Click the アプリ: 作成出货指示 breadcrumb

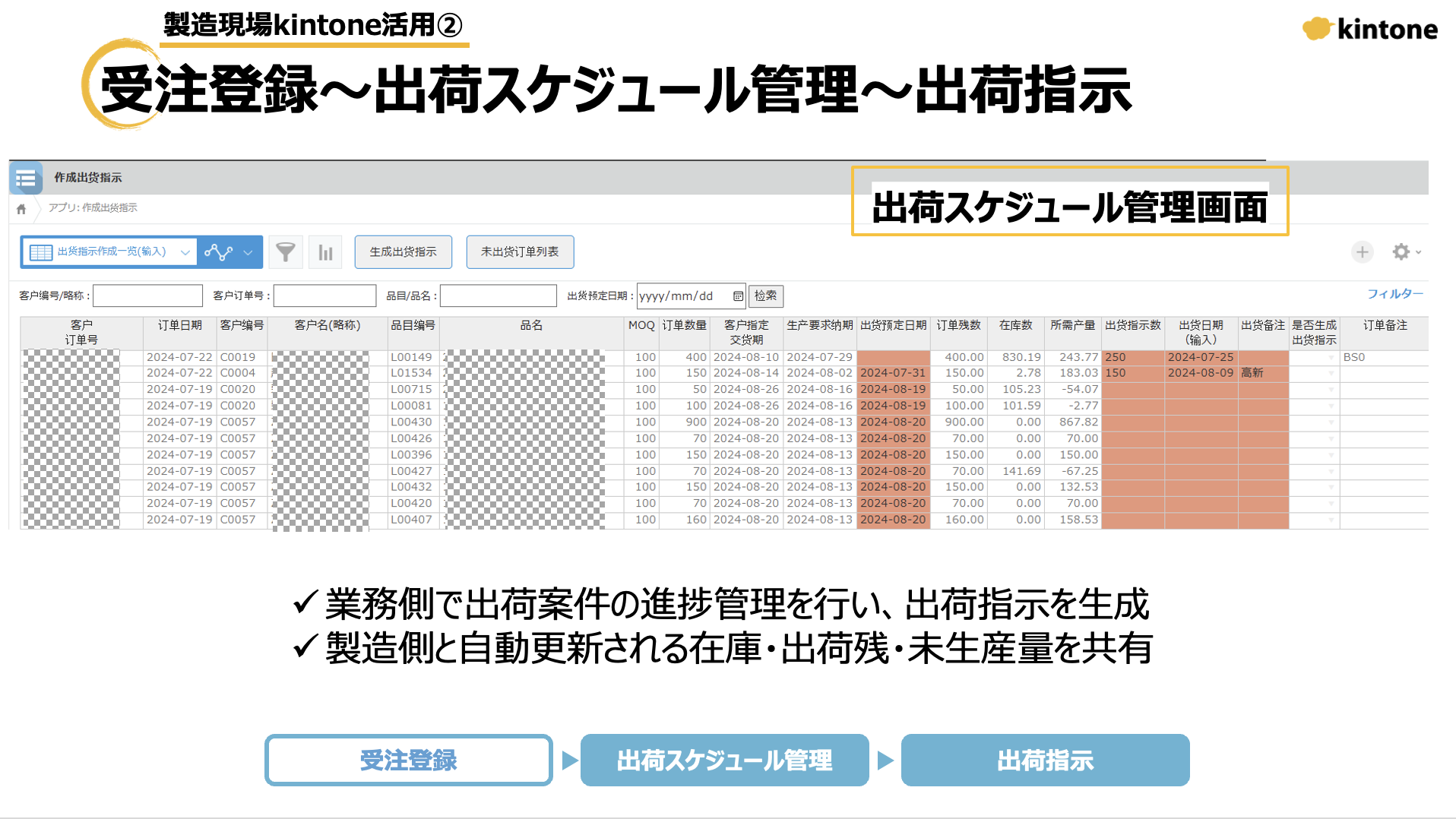point(93,208)
